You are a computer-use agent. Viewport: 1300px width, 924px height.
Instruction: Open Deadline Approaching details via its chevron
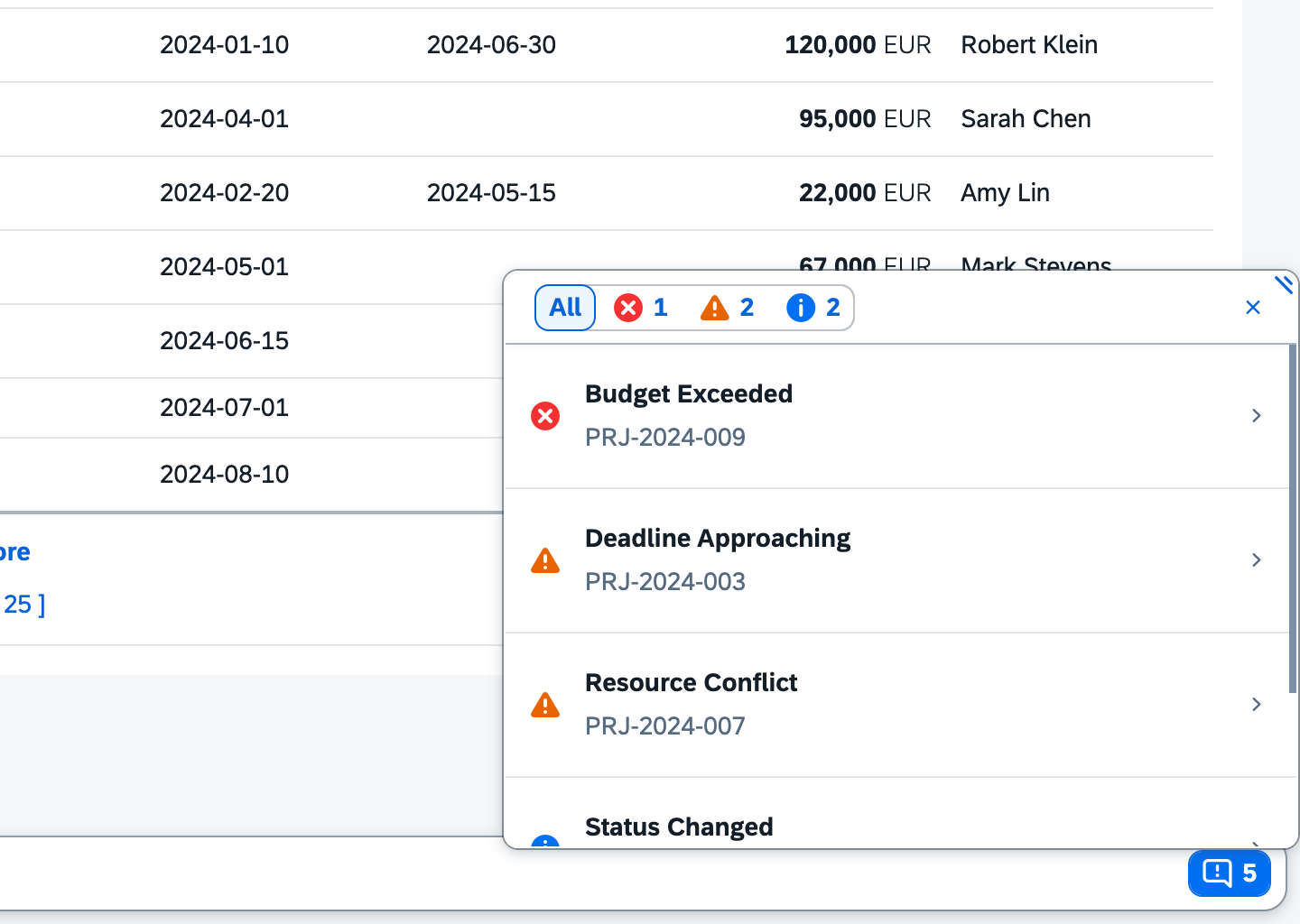pyautogui.click(x=1256, y=560)
